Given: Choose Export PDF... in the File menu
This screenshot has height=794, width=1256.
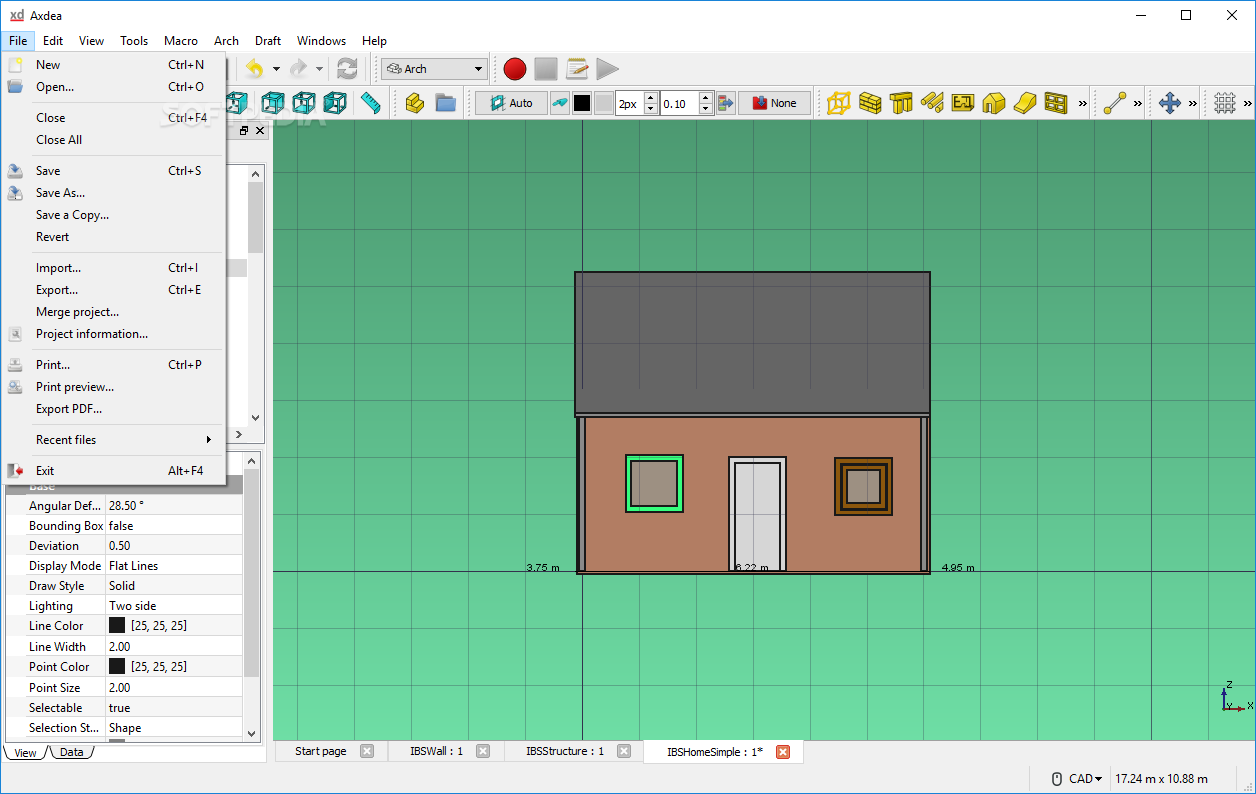Looking at the screenshot, I should [115, 409].
